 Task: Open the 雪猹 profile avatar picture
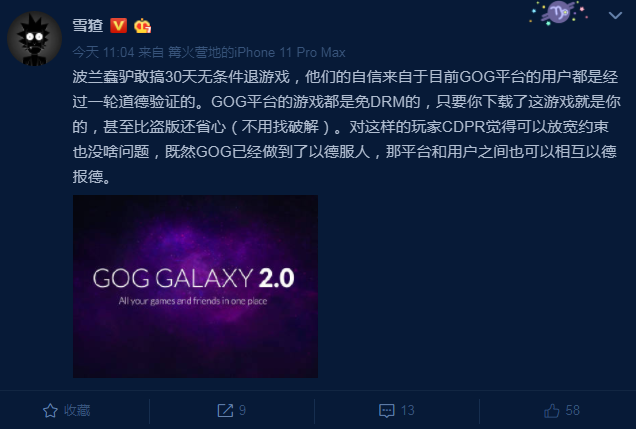tap(34, 39)
